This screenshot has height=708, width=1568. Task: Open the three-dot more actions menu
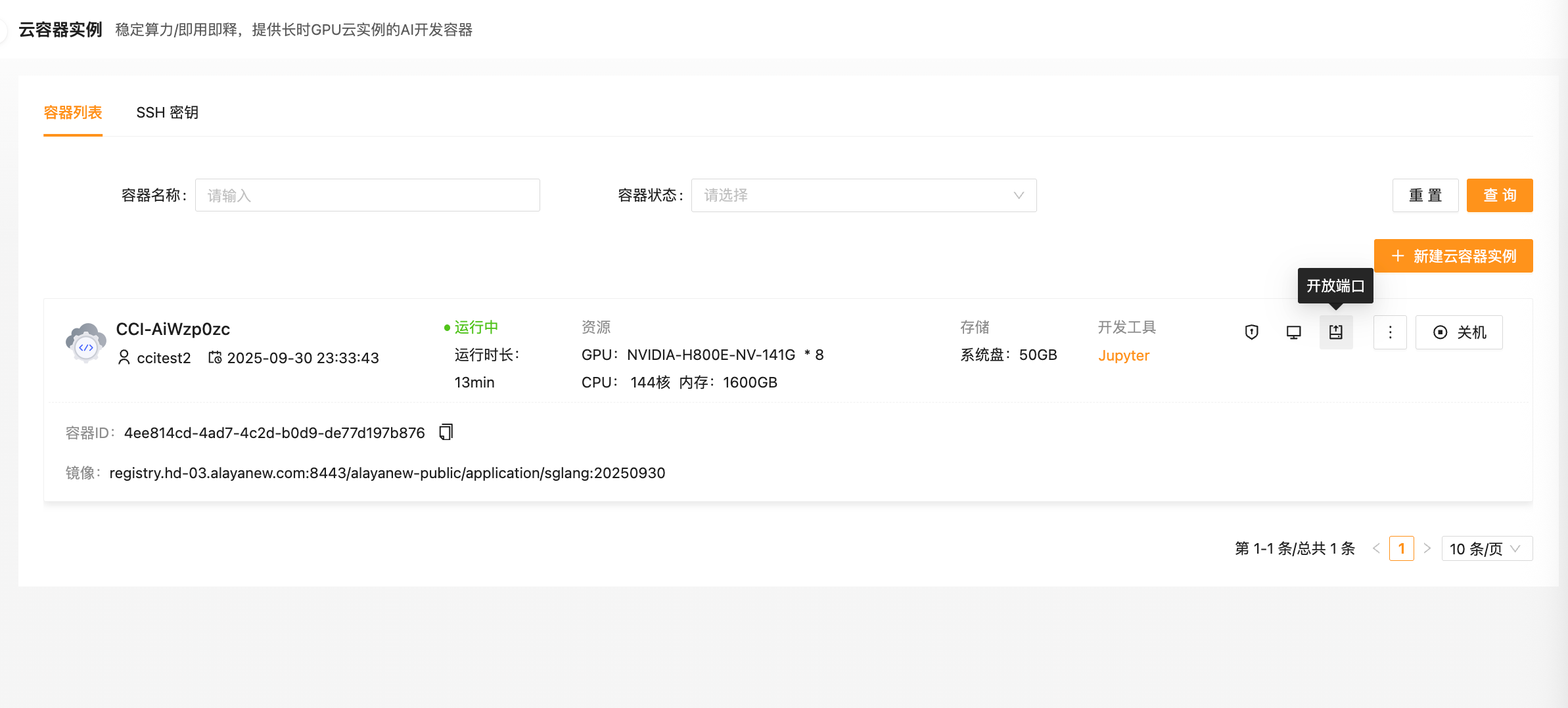click(x=1389, y=332)
